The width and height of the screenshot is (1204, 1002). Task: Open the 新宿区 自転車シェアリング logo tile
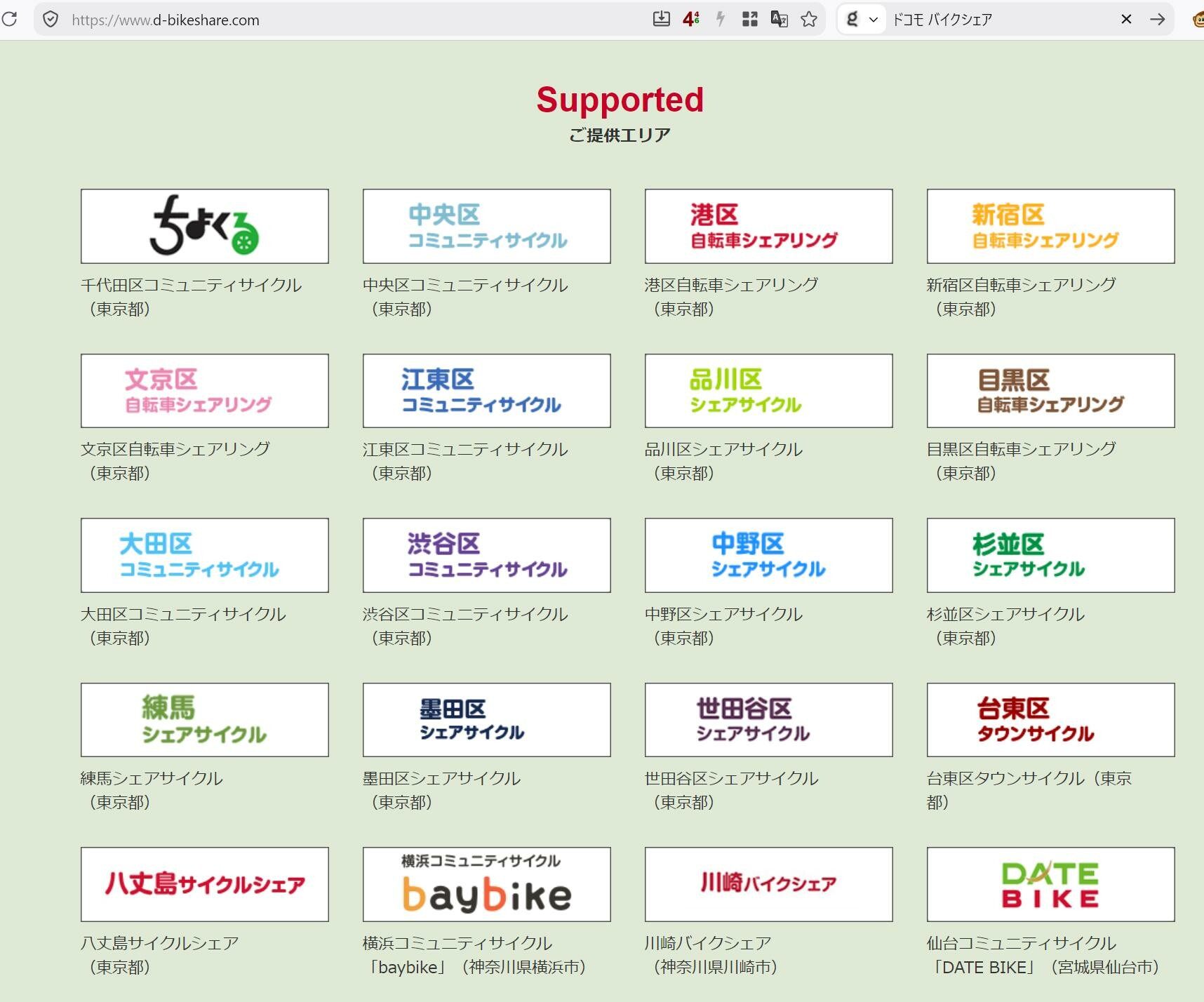click(x=1051, y=226)
